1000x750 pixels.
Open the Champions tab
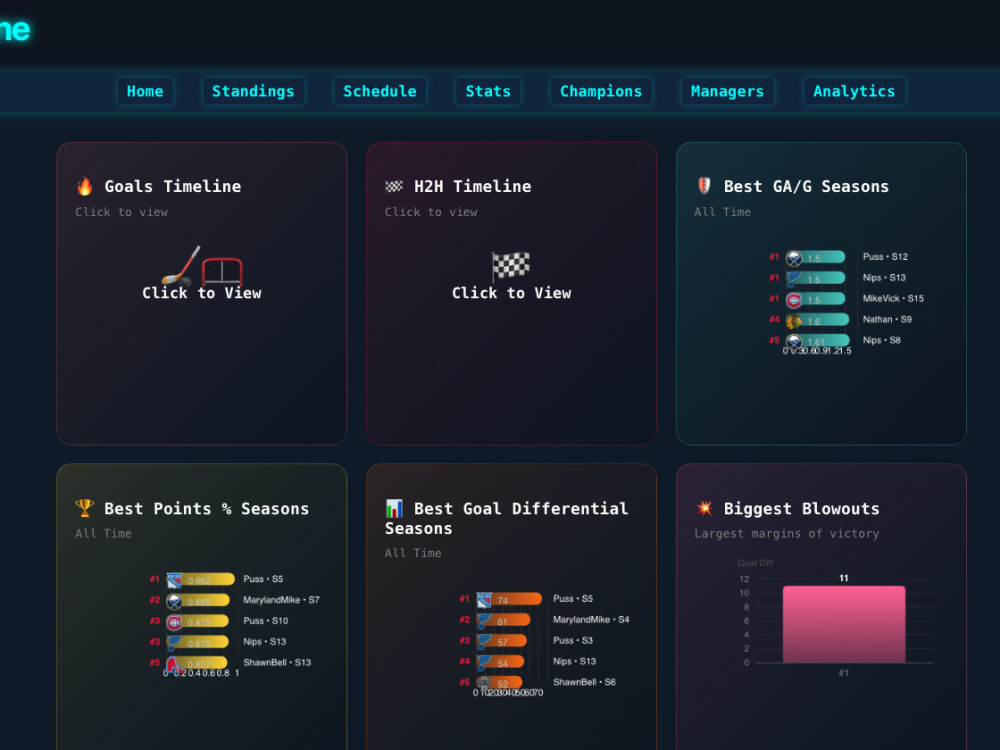[601, 91]
